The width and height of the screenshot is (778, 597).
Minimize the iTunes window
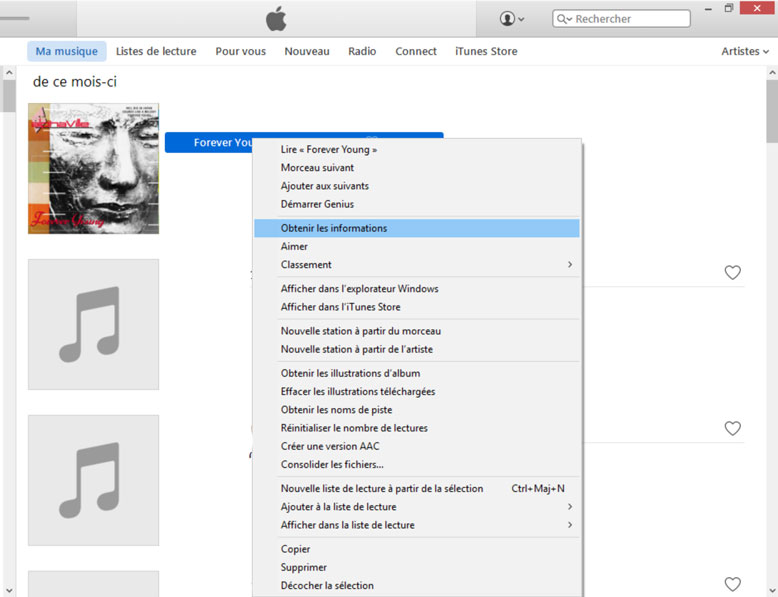708,9
